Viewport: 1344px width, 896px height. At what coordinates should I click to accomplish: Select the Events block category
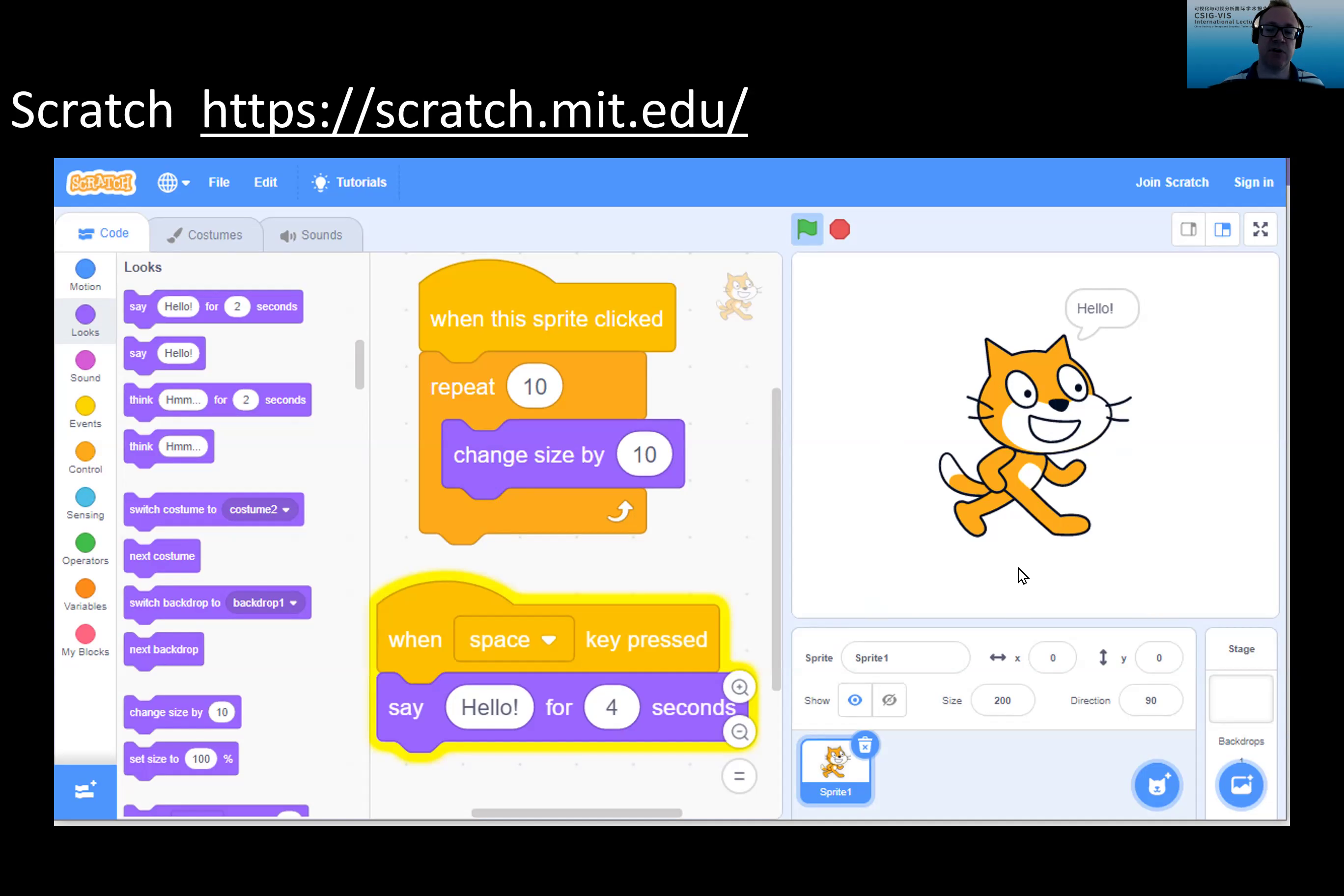[x=85, y=413]
